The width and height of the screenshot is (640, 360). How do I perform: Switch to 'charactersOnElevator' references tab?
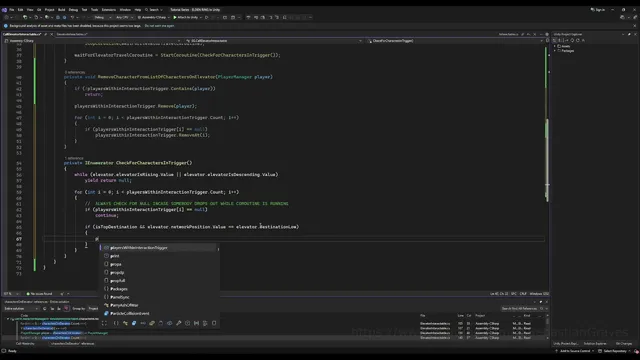73,344
